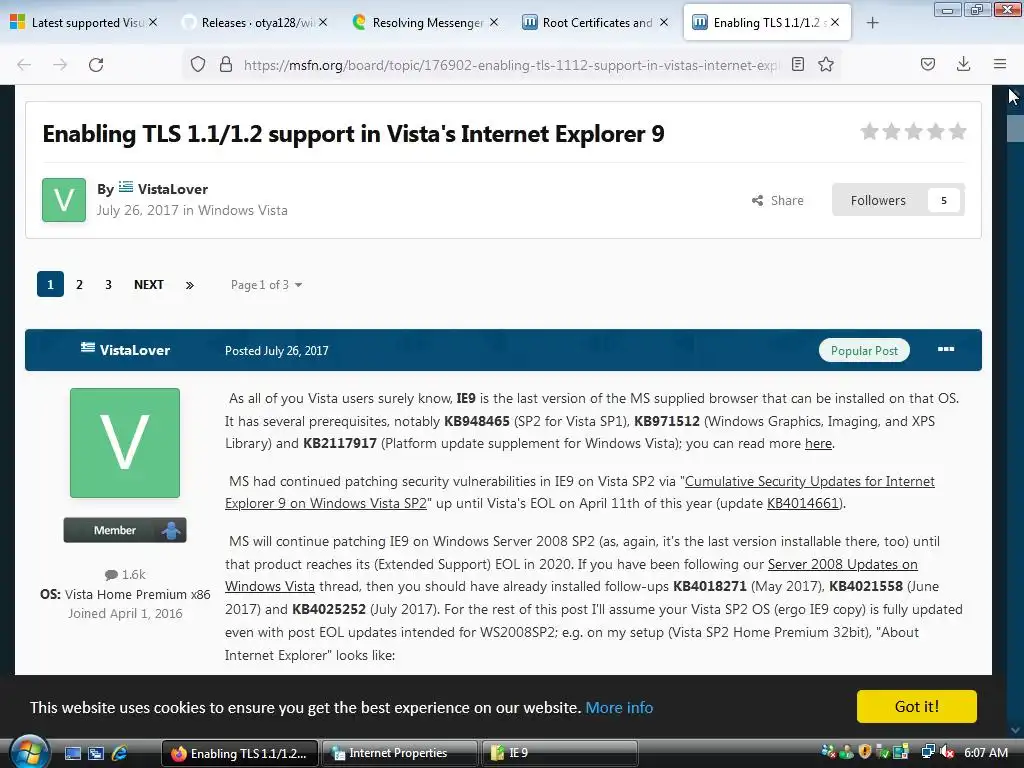
Task: Open the downloads panel
Action: pyautogui.click(x=963, y=64)
